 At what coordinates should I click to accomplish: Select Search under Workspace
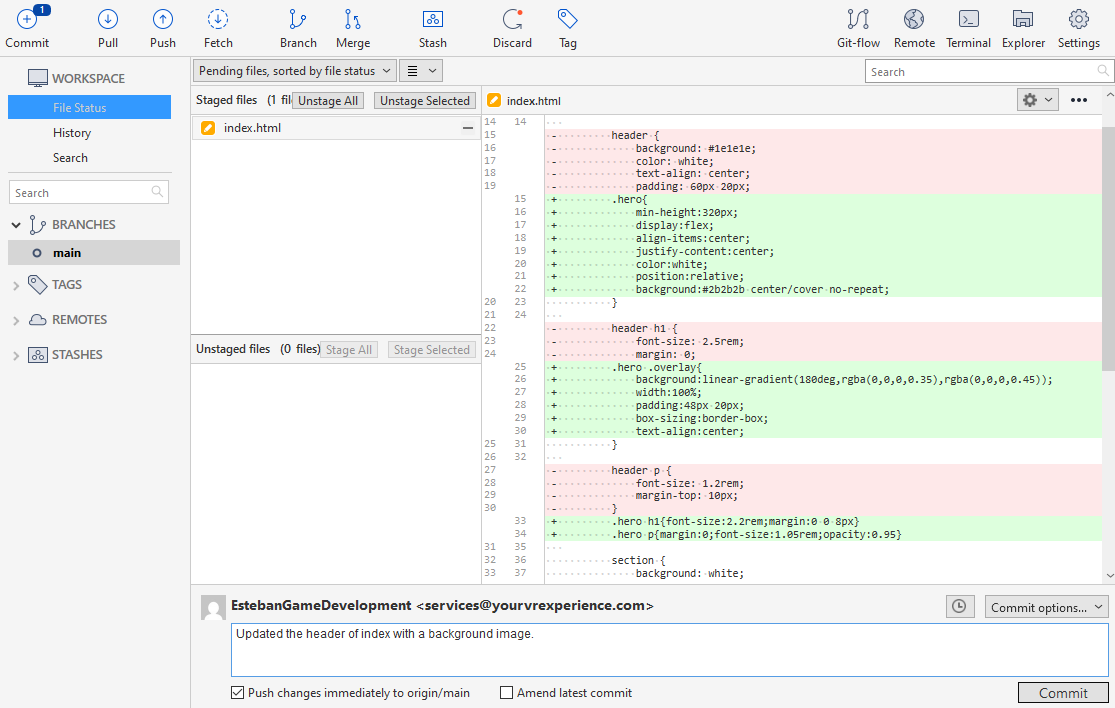[70, 158]
